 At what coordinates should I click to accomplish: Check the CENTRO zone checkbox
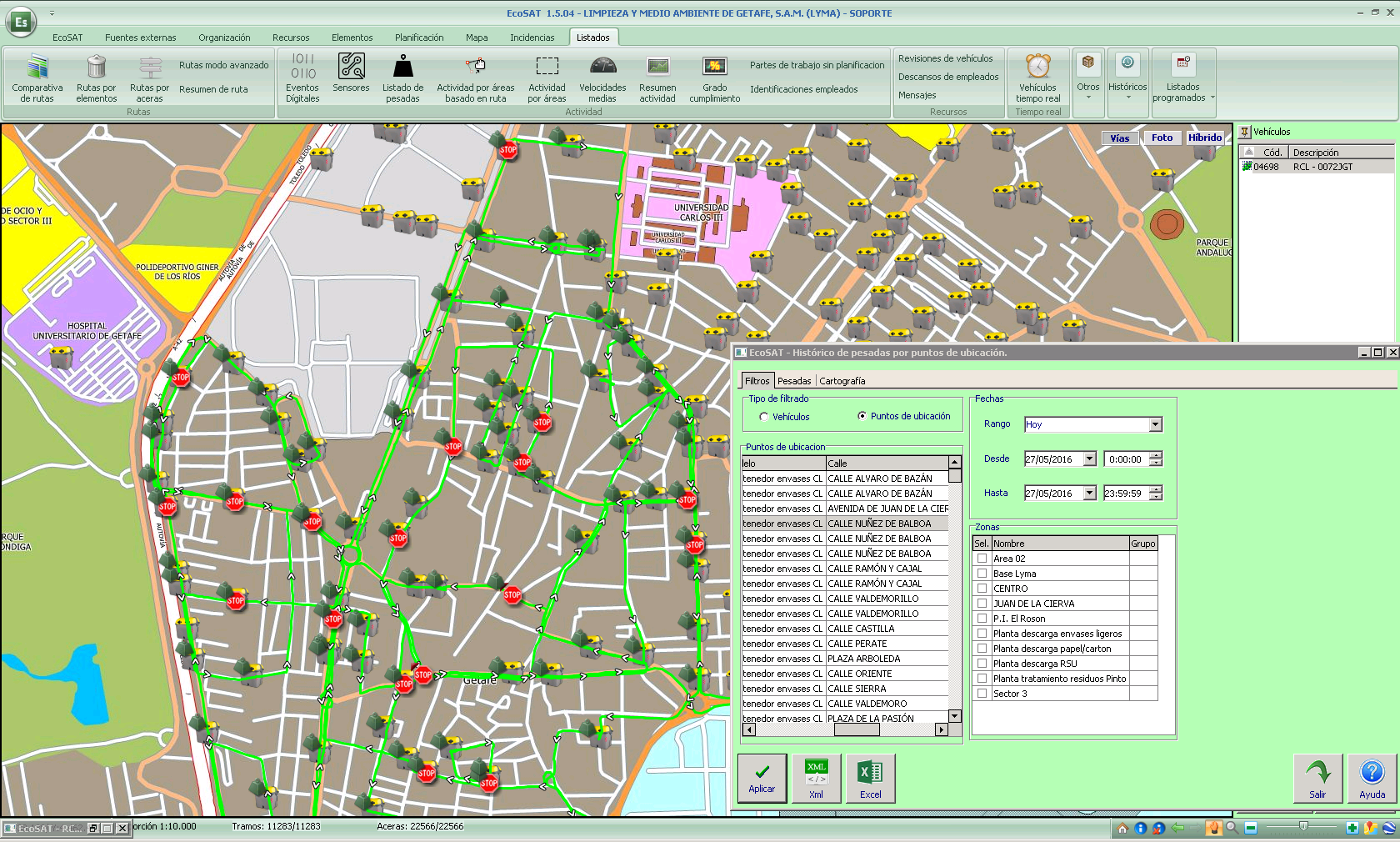[982, 589]
